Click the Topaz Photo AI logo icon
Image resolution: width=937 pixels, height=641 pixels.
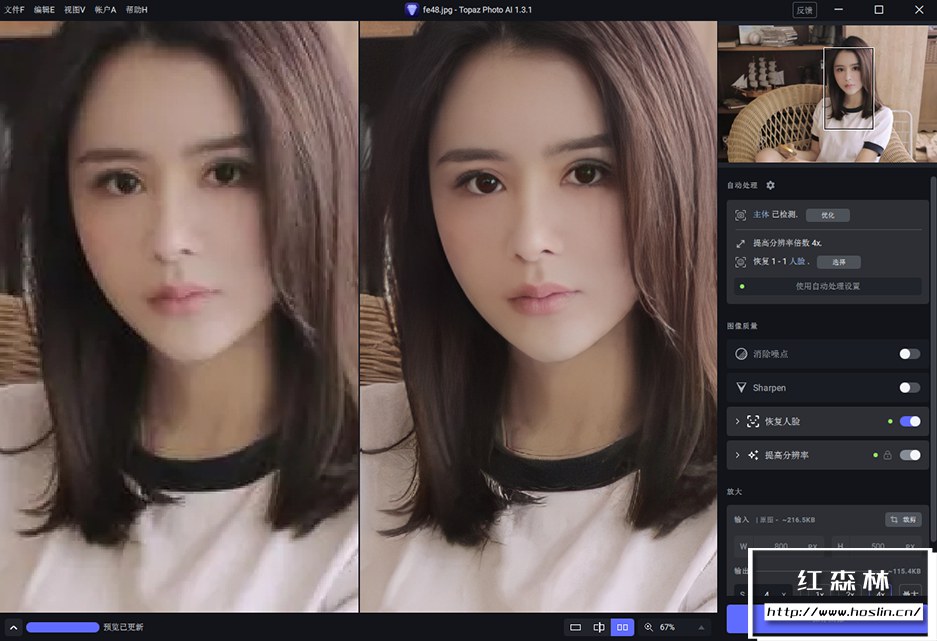(411, 10)
